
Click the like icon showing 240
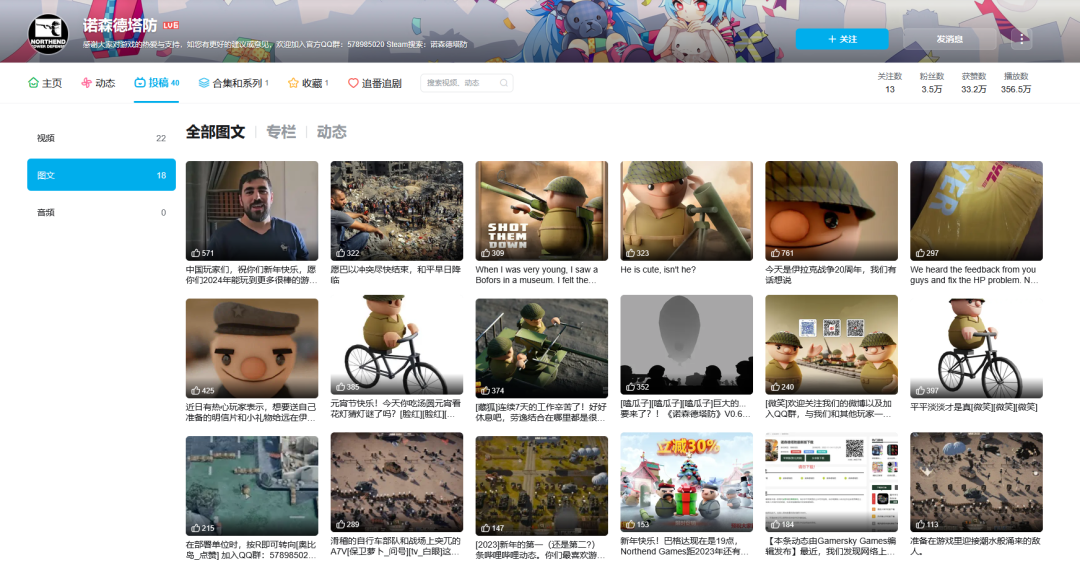pyautogui.click(x=775, y=386)
